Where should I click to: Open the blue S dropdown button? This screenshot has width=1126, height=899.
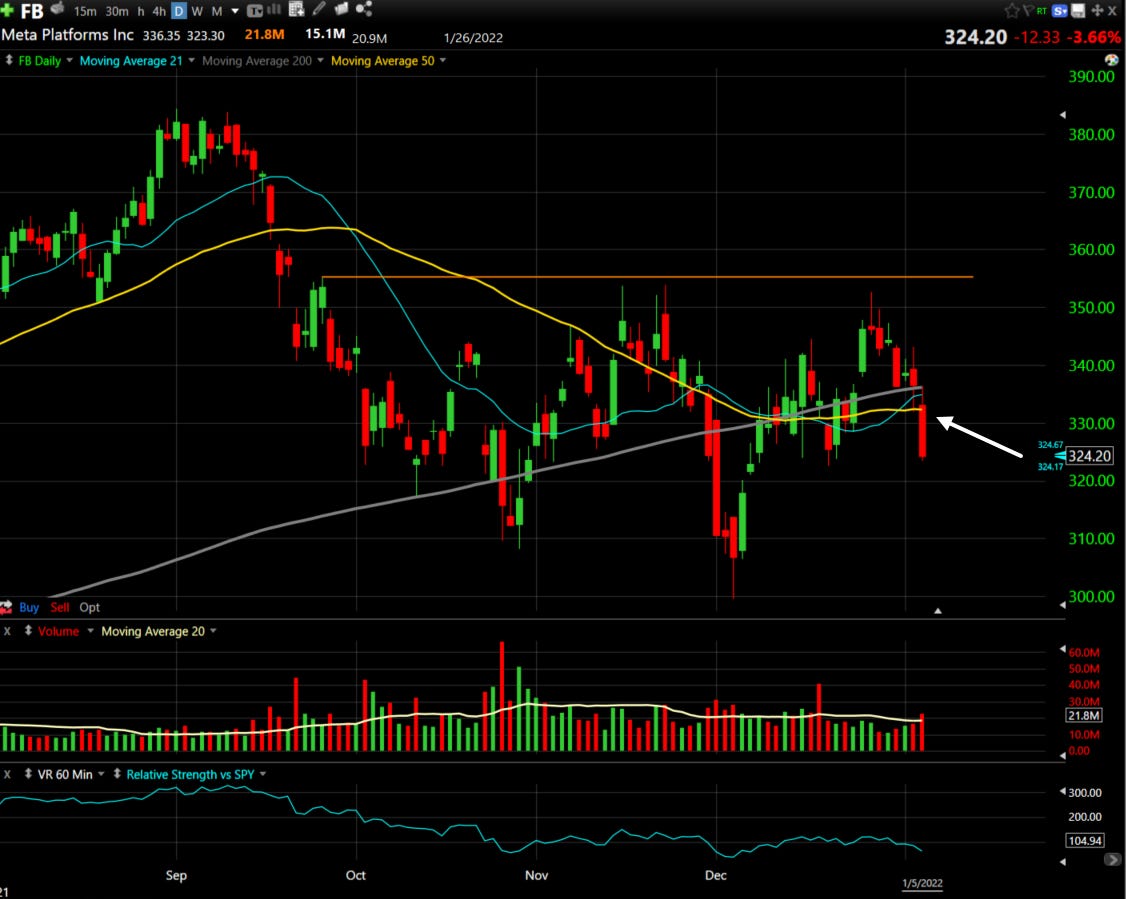tap(1060, 11)
